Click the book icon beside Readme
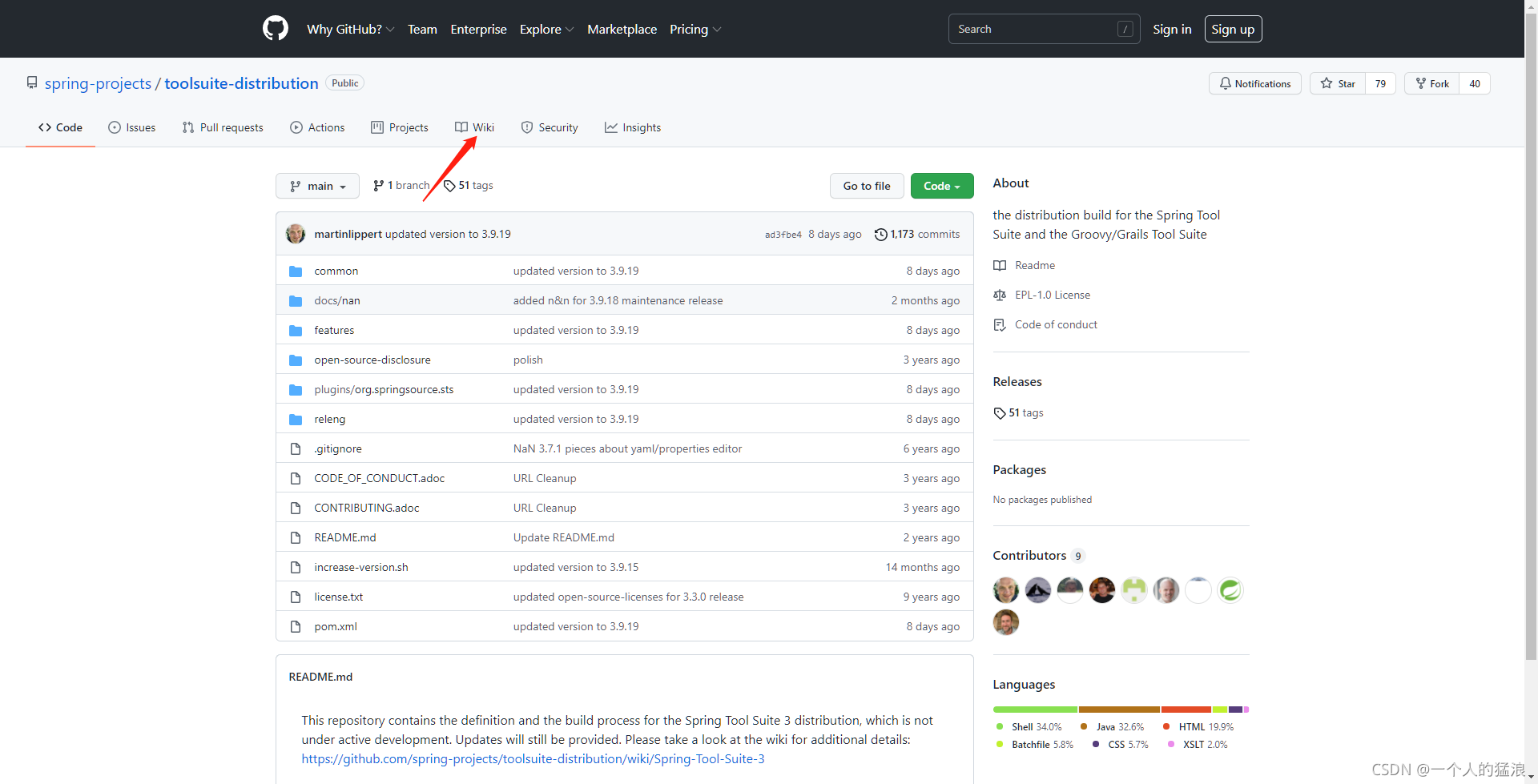1538x784 pixels. coord(1000,266)
